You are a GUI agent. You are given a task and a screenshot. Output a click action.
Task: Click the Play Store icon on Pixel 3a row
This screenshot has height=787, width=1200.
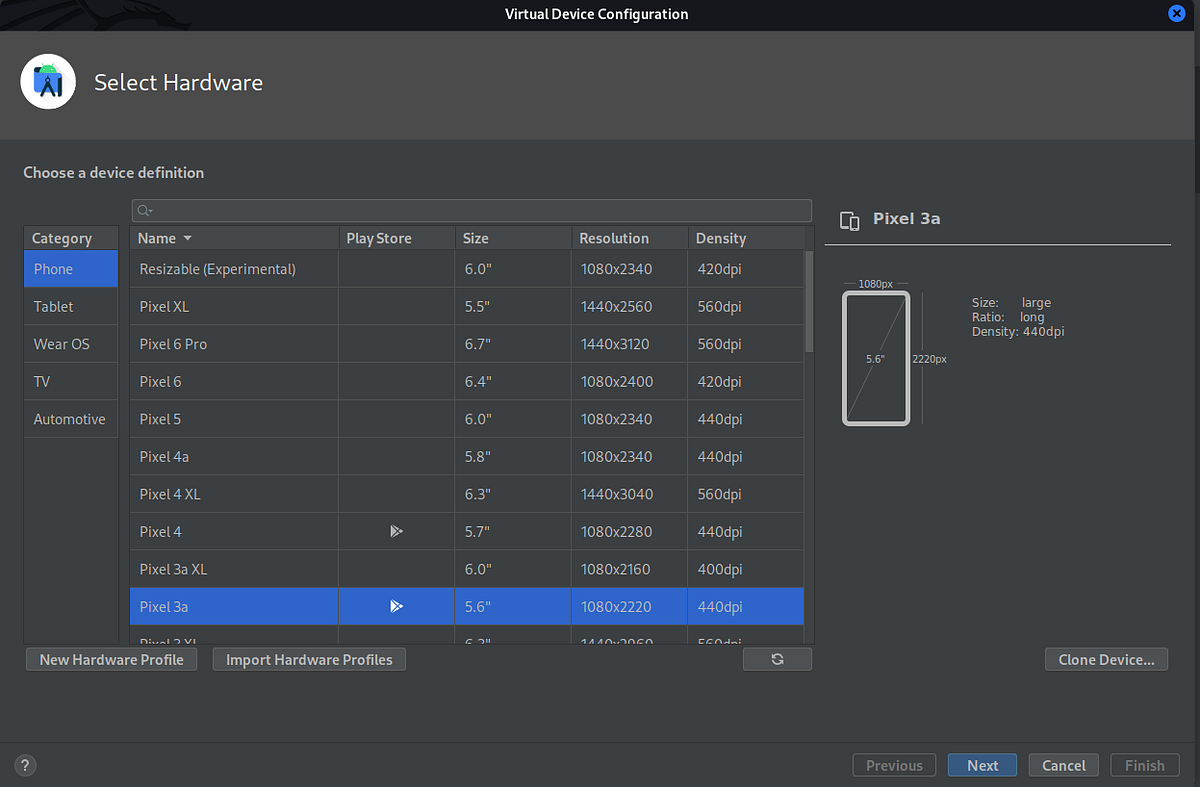[396, 606]
